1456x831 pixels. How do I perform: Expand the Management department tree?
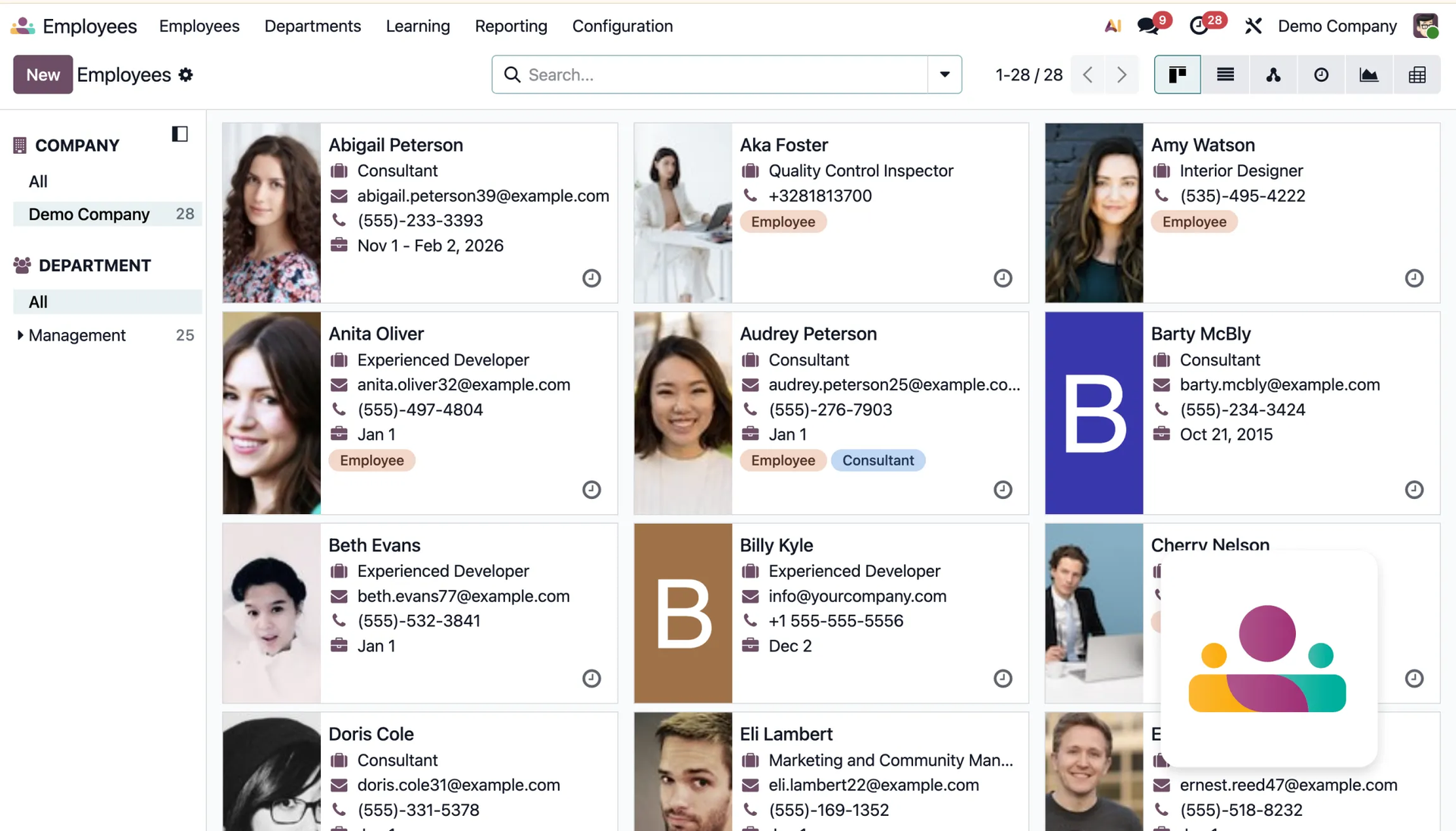pyautogui.click(x=20, y=335)
